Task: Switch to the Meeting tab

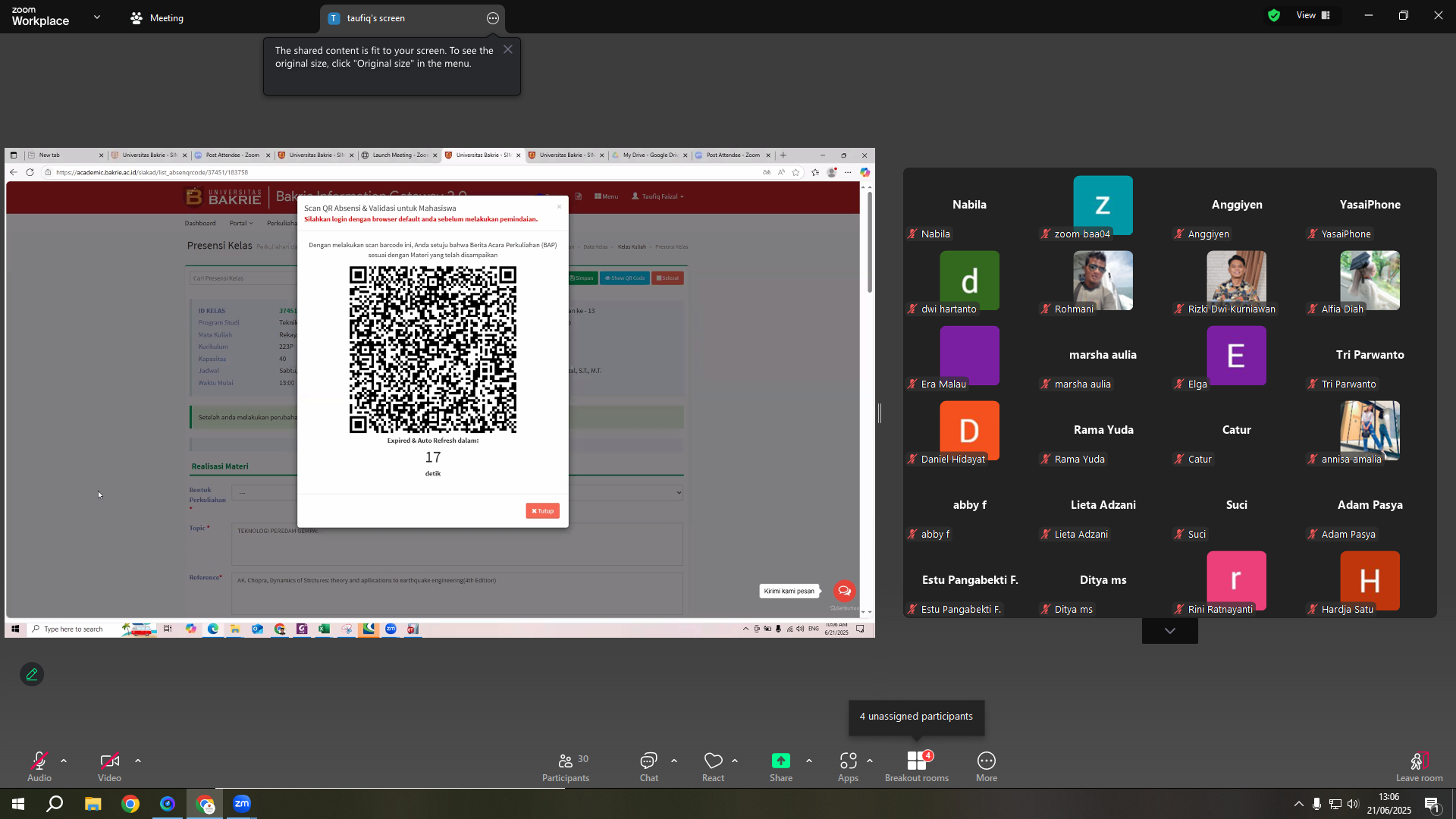Action: (157, 18)
